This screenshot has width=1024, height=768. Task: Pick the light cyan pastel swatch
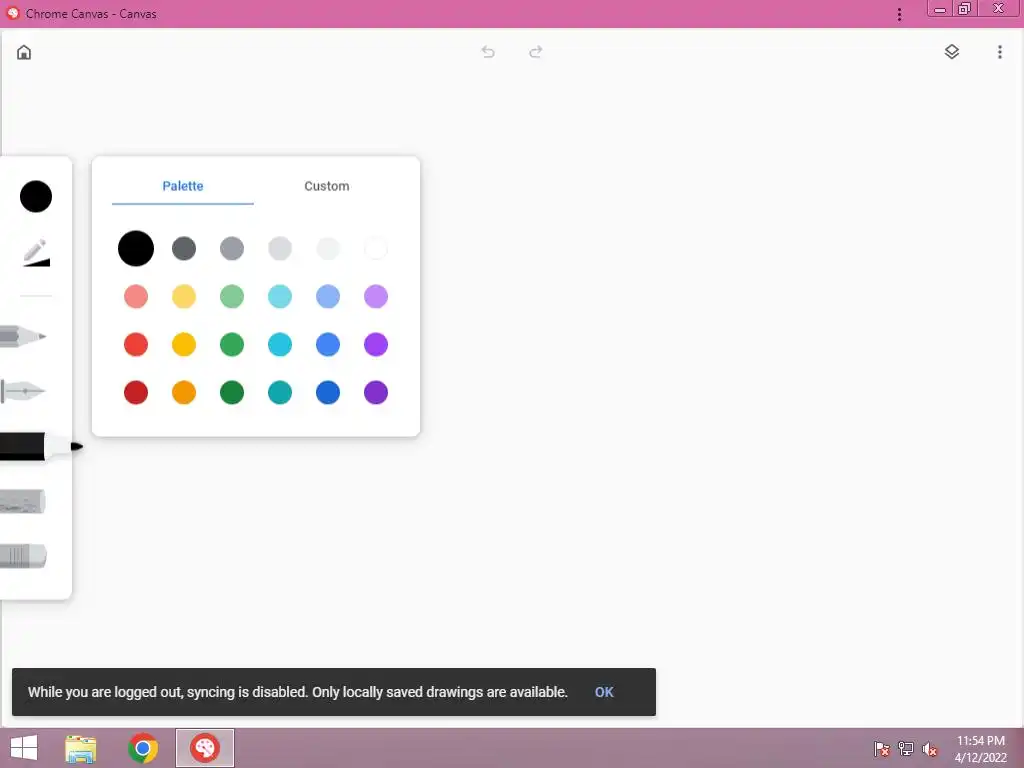point(280,296)
